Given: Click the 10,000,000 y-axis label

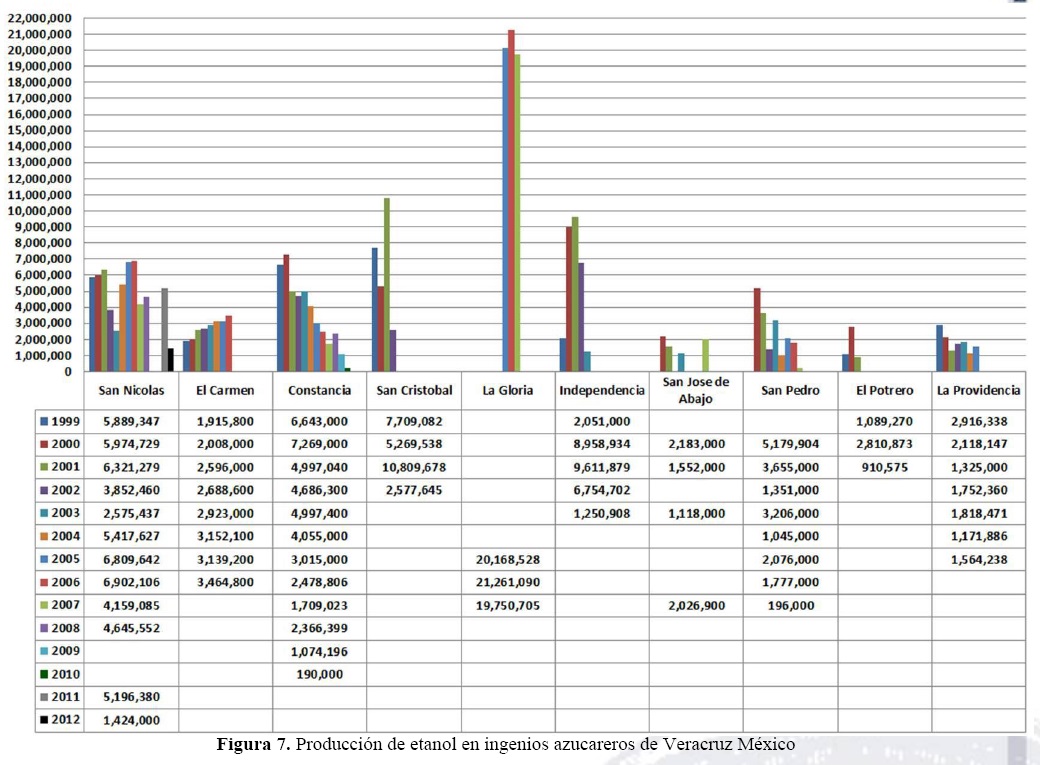Looking at the screenshot, I should tap(40, 211).
